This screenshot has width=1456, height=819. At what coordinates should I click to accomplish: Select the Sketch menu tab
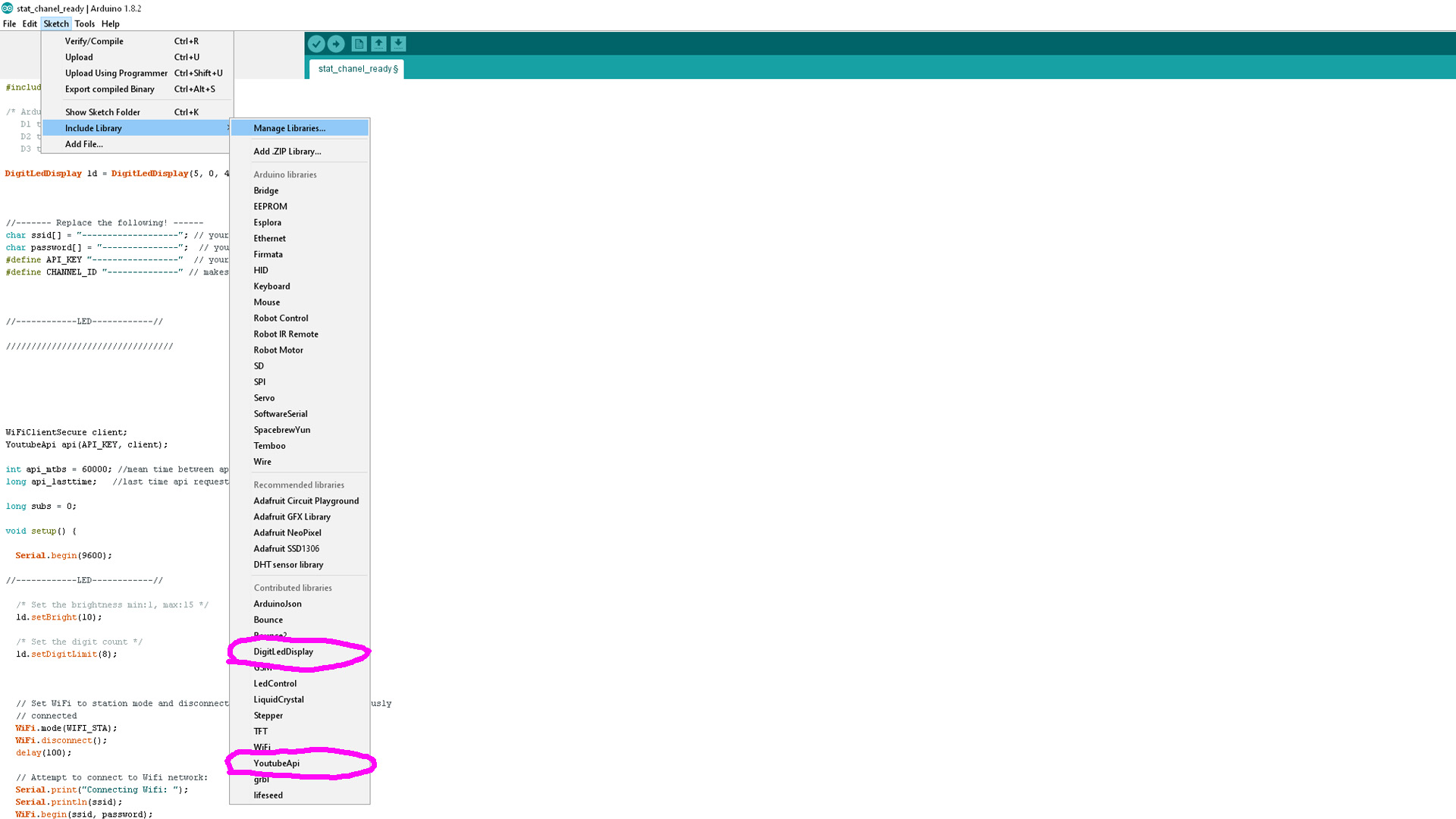[55, 23]
